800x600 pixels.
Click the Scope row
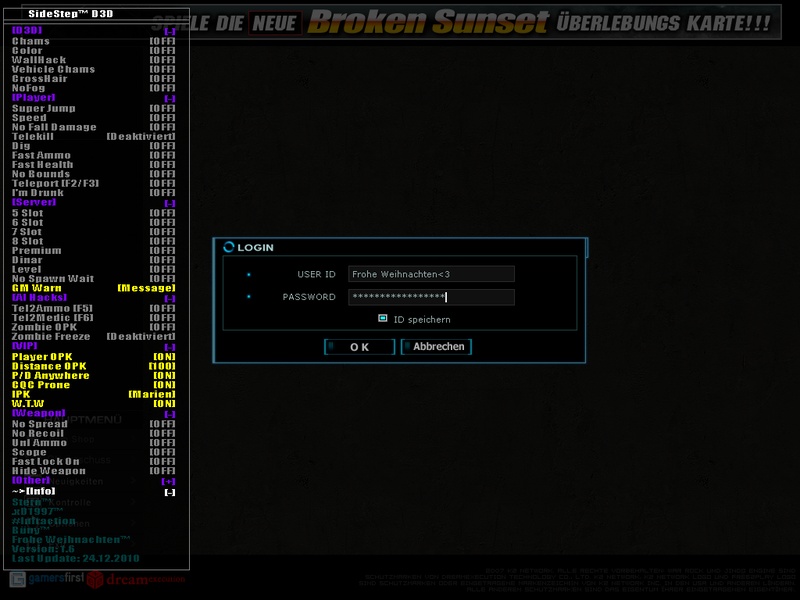pyautogui.click(x=93, y=452)
